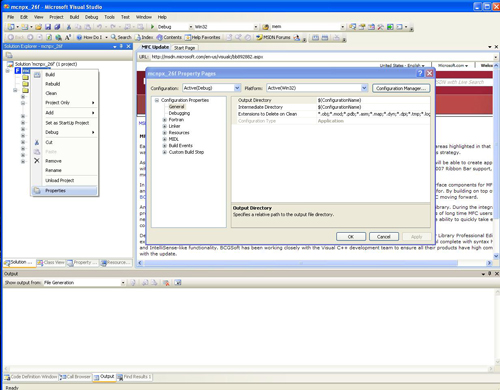This screenshot has height=390, width=500.
Task: Open the Platform dropdown Active(Win32)
Action: click(317, 88)
